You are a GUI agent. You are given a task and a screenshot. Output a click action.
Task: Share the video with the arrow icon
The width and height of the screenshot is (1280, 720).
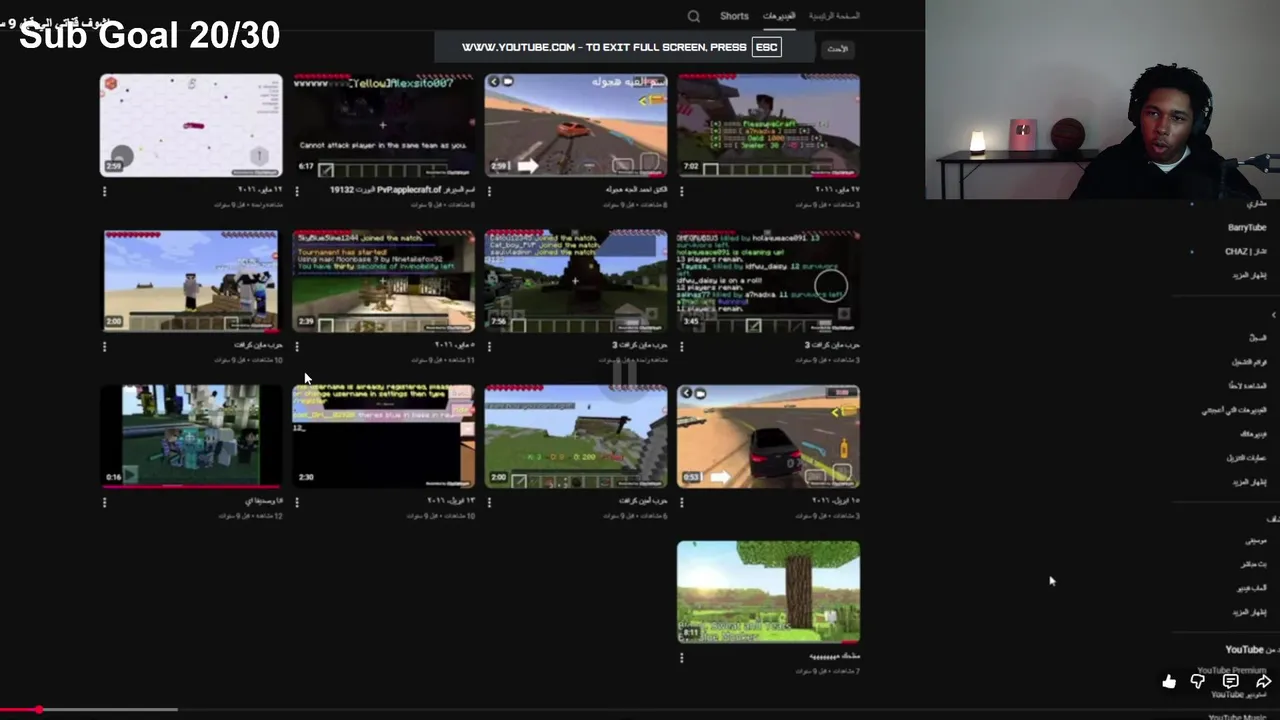point(1263,682)
